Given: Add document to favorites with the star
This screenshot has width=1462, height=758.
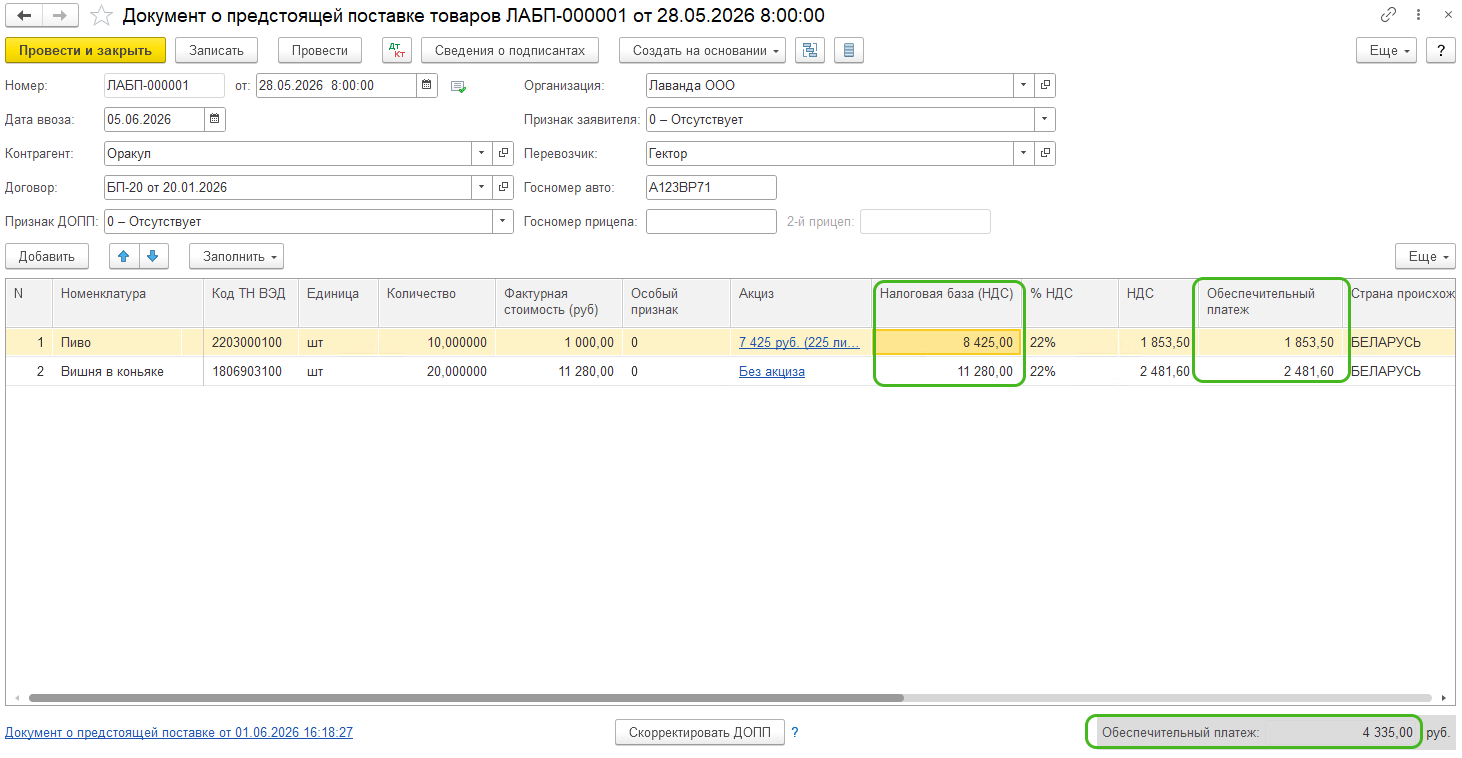Looking at the screenshot, I should click(101, 16).
